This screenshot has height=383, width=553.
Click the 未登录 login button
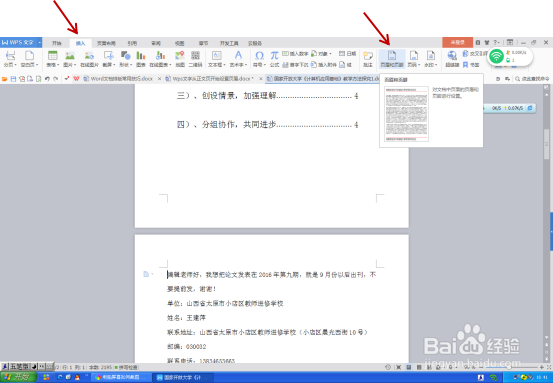[x=457, y=42]
